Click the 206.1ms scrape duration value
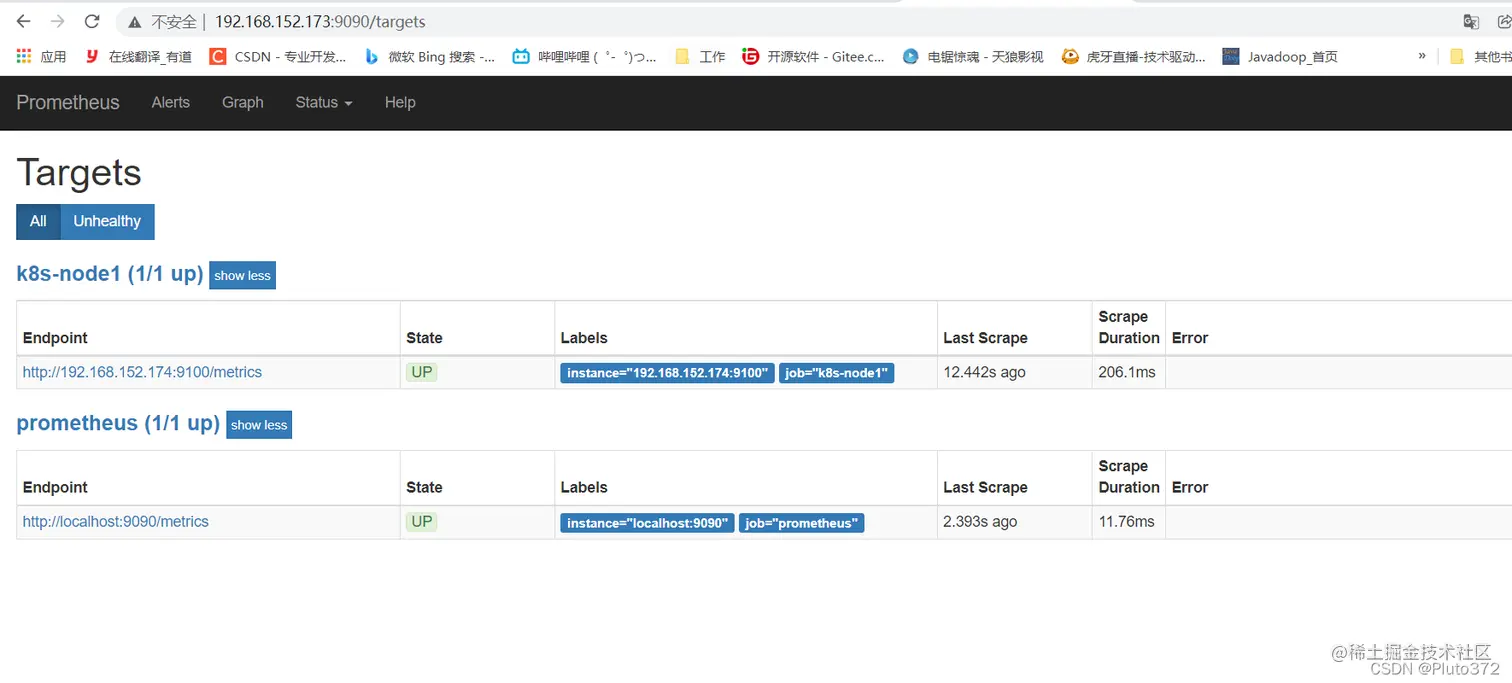 click(x=1127, y=372)
